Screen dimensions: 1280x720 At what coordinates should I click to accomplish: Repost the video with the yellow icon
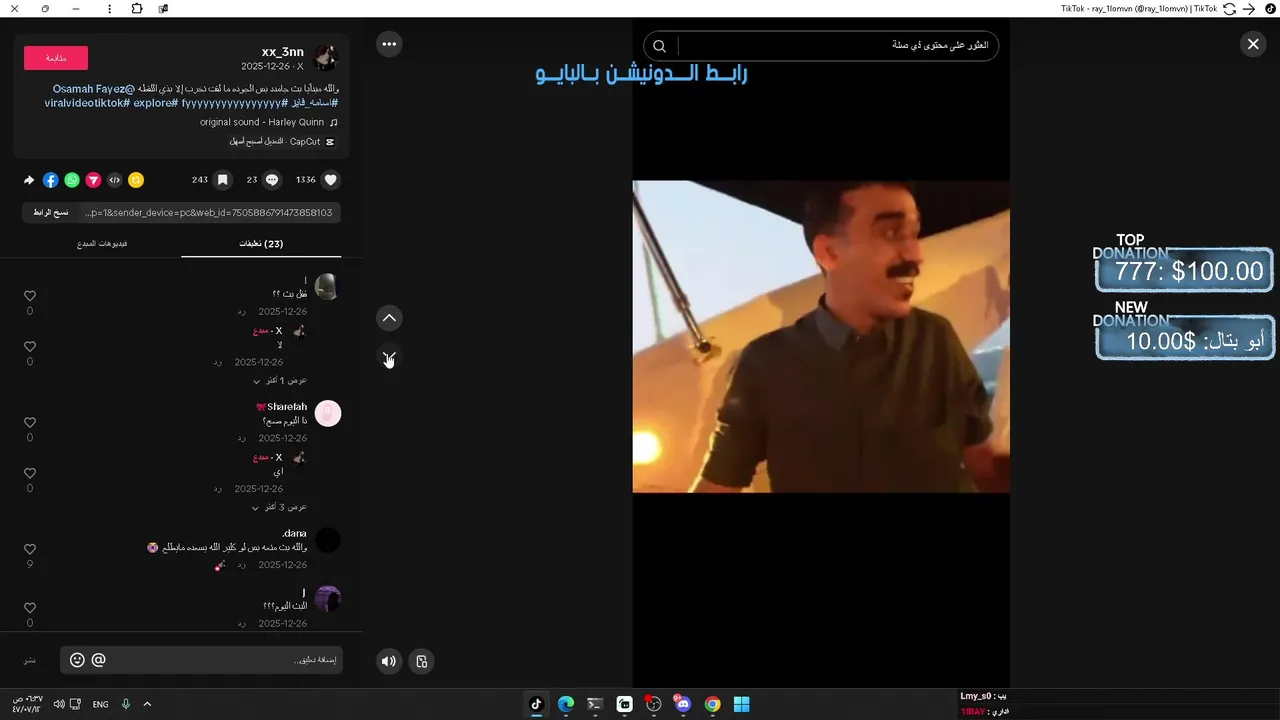point(136,180)
